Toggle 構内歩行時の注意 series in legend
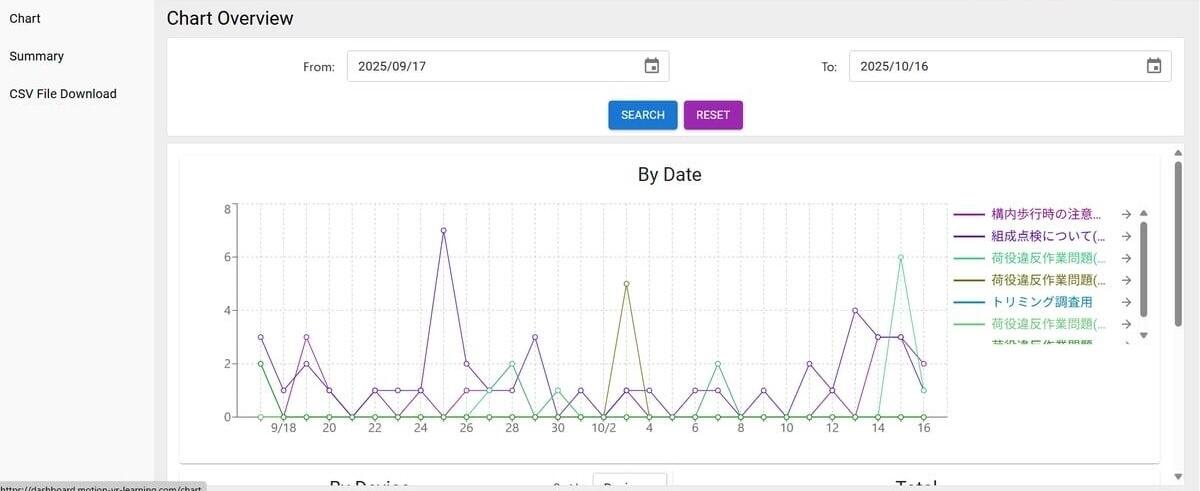Viewport: 1200px width, 491px height. pos(1045,214)
